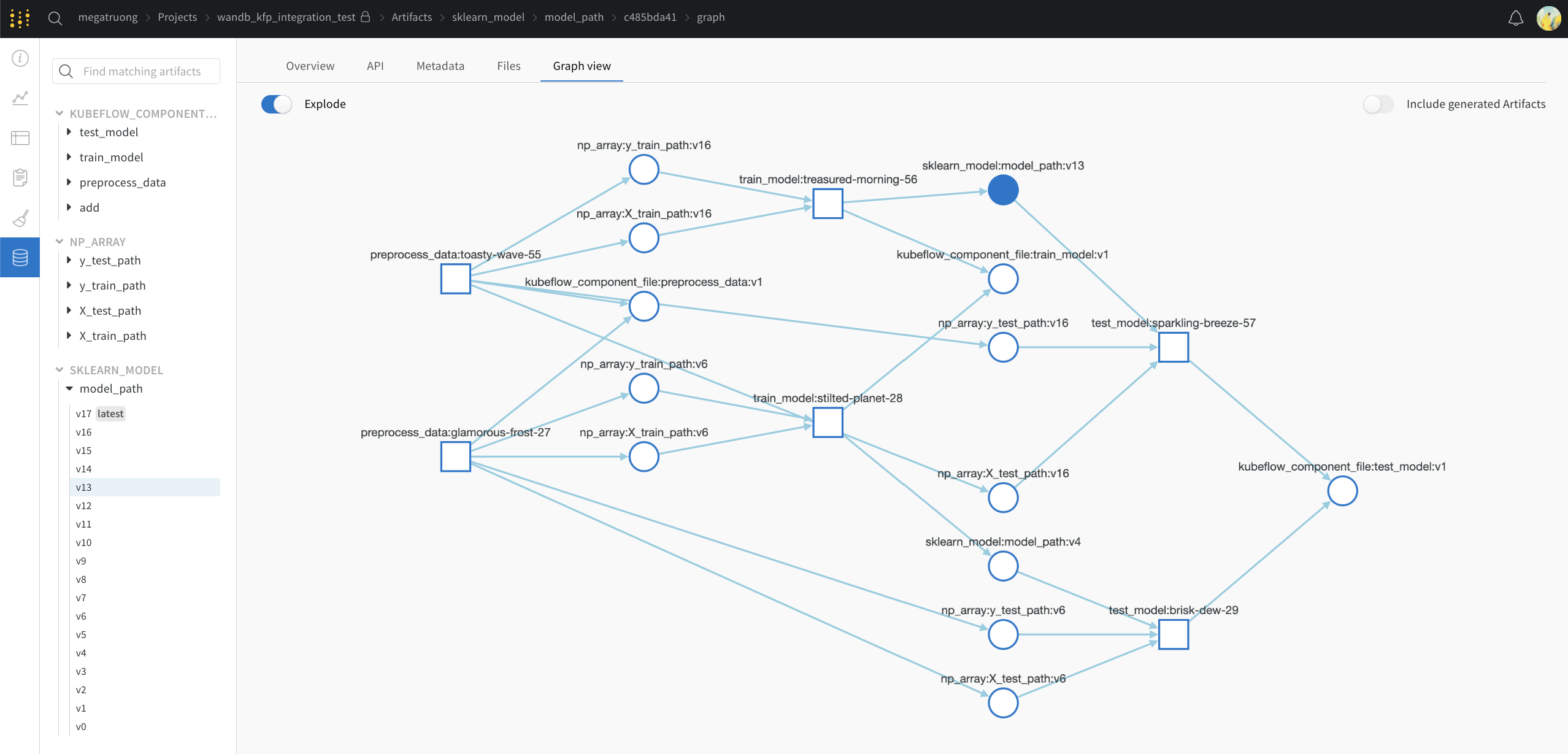This screenshot has width=1568, height=754.
Task: Open the user profile avatar
Action: (1550, 18)
